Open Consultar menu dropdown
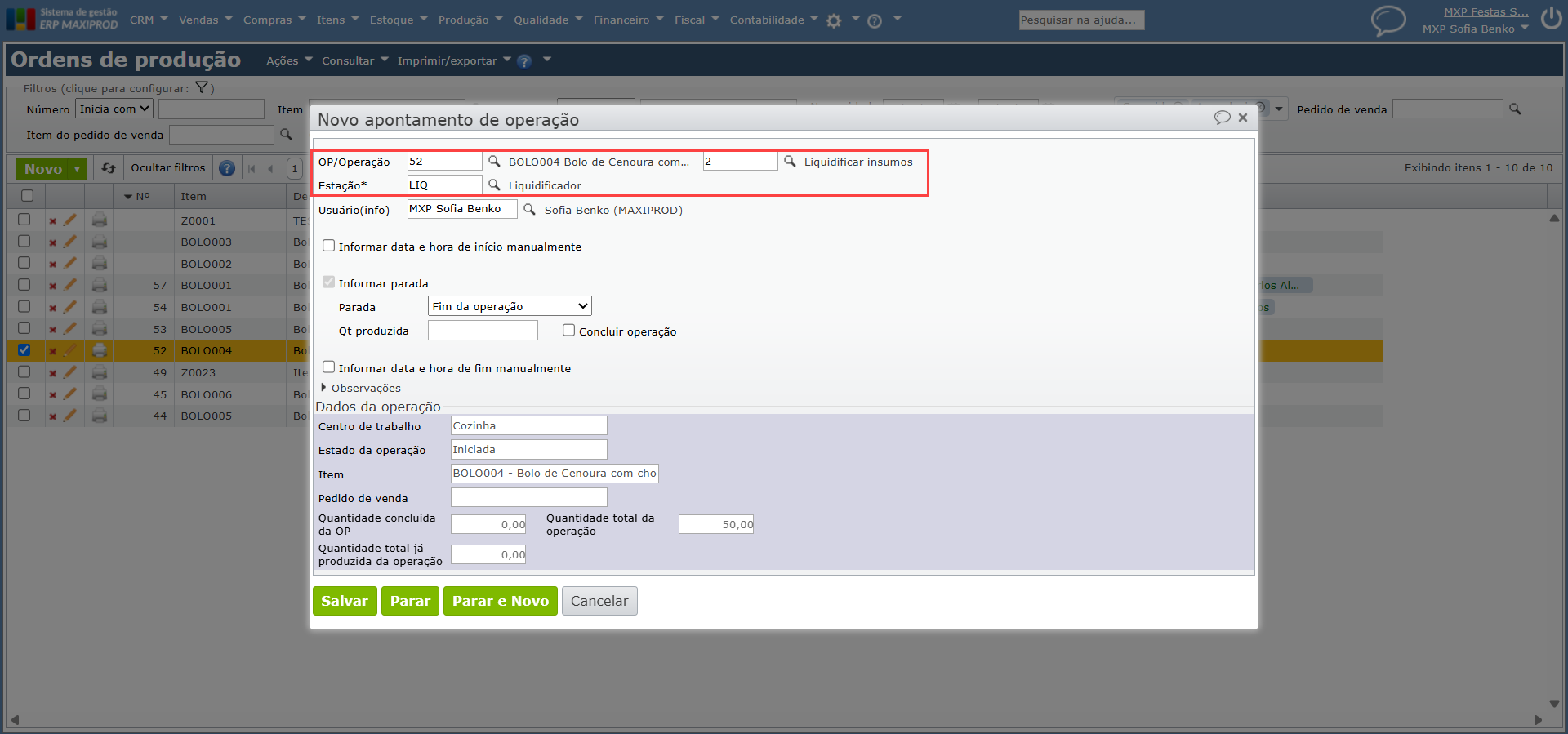Viewport: 1568px width, 734px height. 355,60
